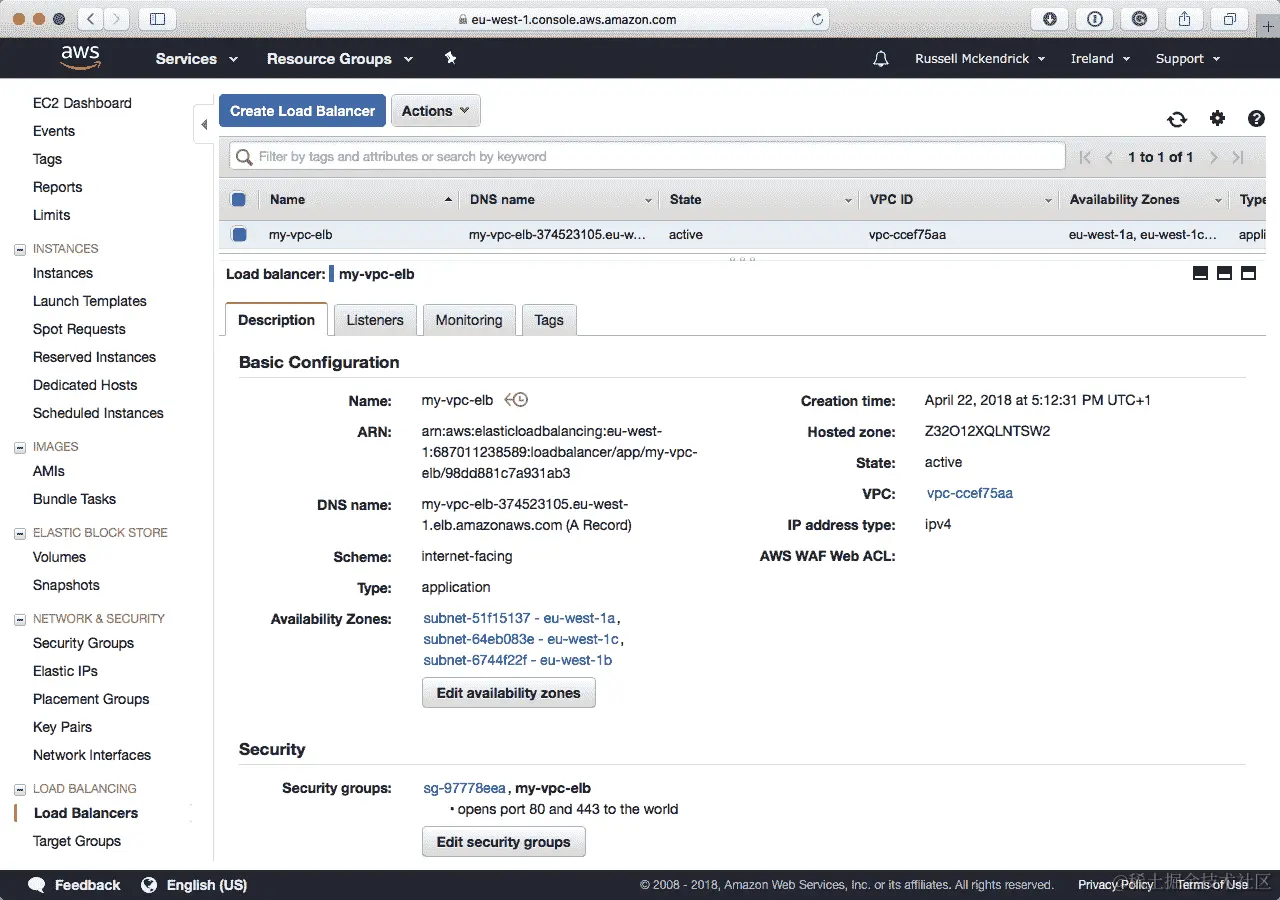Open Target Groups in sidebar

[x=77, y=841]
